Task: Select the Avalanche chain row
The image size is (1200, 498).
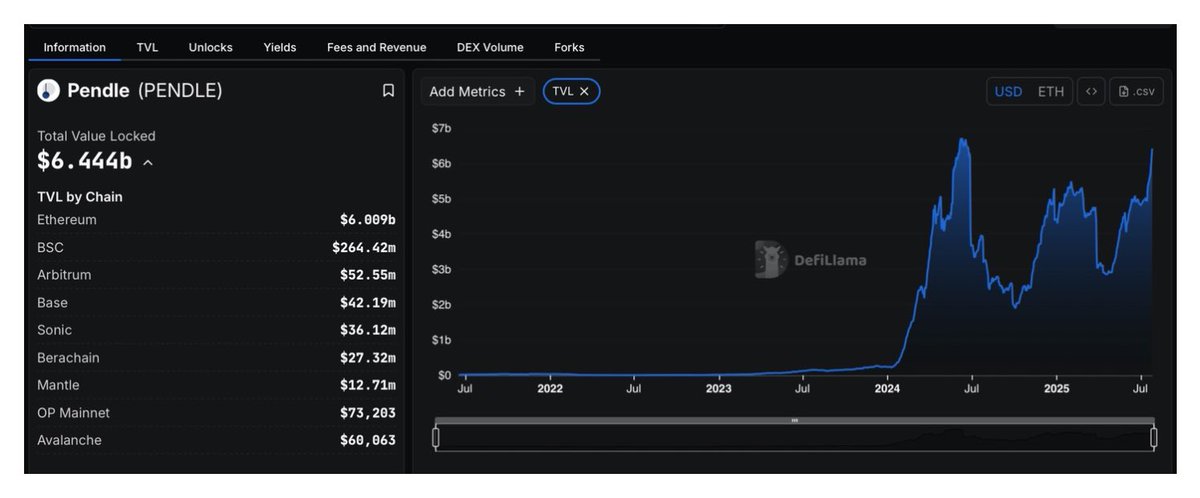Action: 216,440
